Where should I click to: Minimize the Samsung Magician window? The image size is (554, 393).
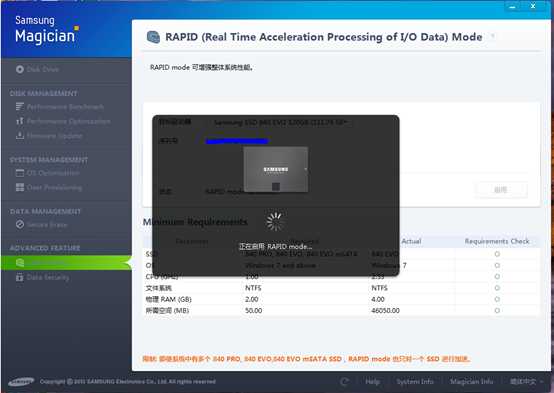point(512,6)
